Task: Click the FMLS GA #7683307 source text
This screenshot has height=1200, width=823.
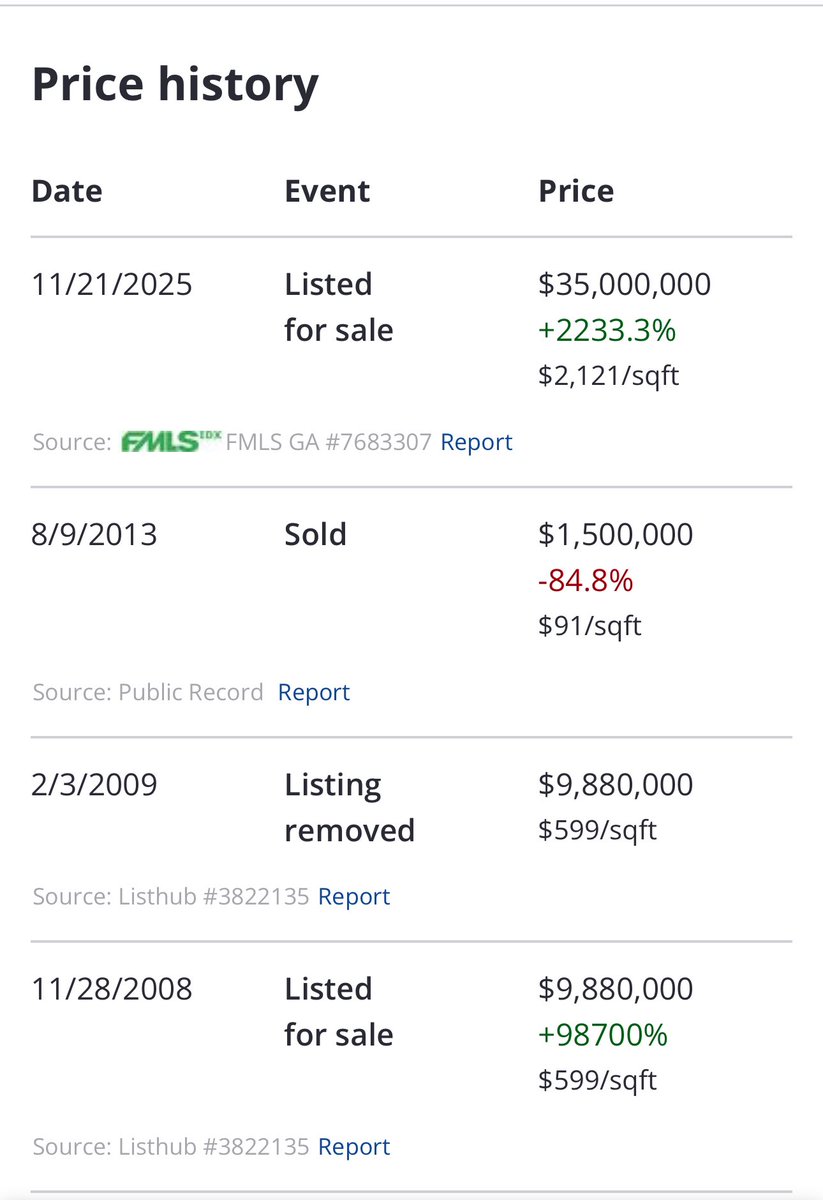Action: [x=329, y=442]
